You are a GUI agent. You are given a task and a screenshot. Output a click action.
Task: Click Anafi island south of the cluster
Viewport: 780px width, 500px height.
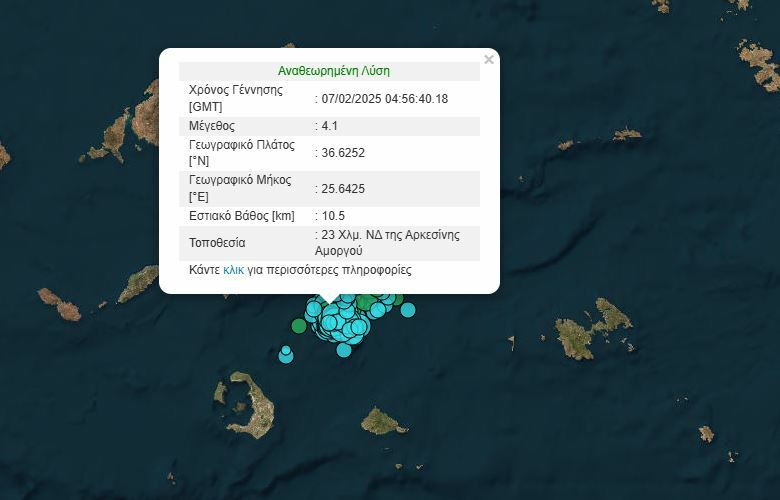(383, 422)
